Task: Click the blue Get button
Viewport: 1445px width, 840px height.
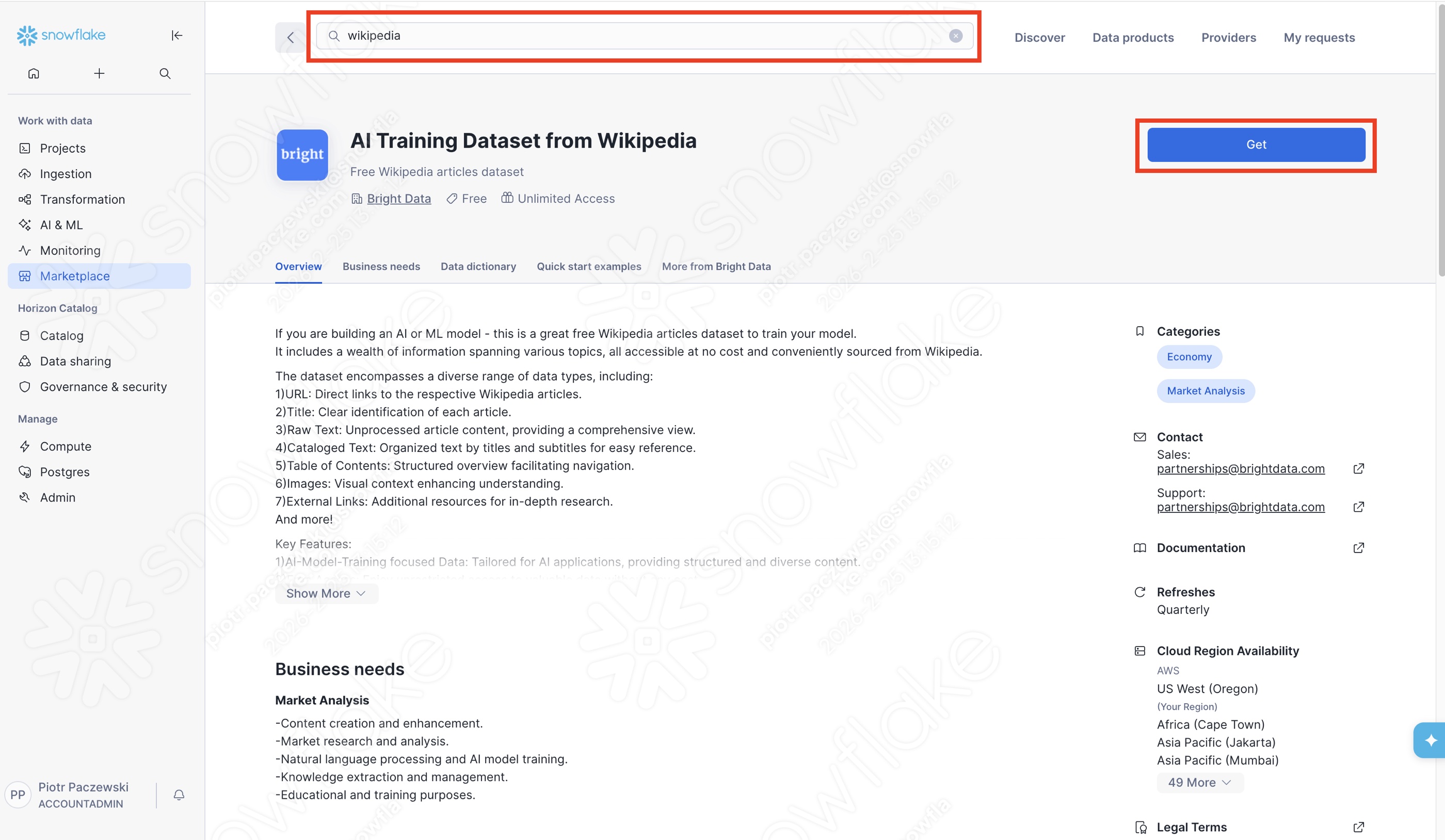Action: [1256, 144]
